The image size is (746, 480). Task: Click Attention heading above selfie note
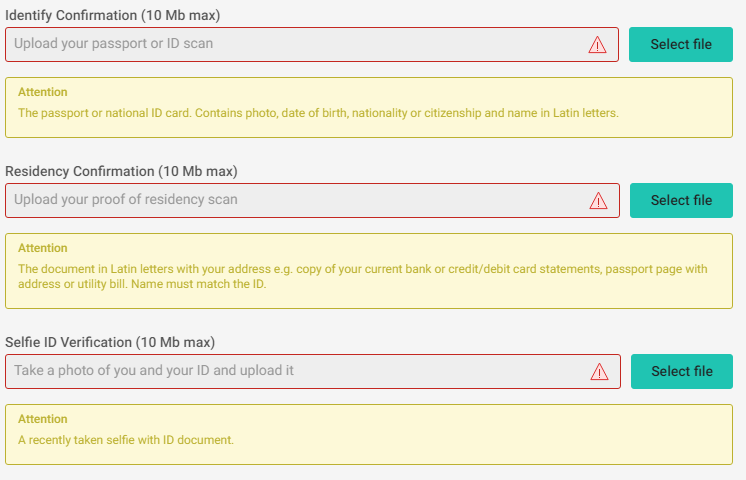pos(43,419)
